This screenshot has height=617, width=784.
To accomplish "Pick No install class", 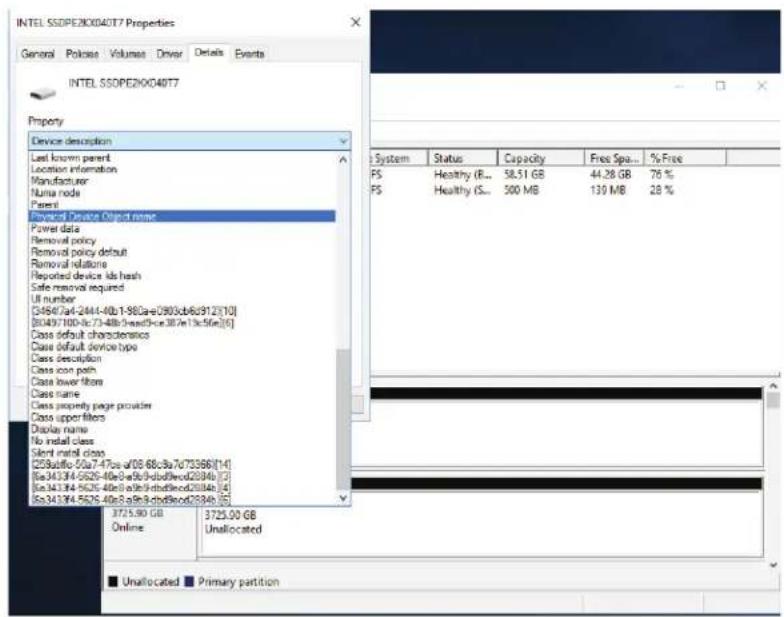I will [182, 441].
